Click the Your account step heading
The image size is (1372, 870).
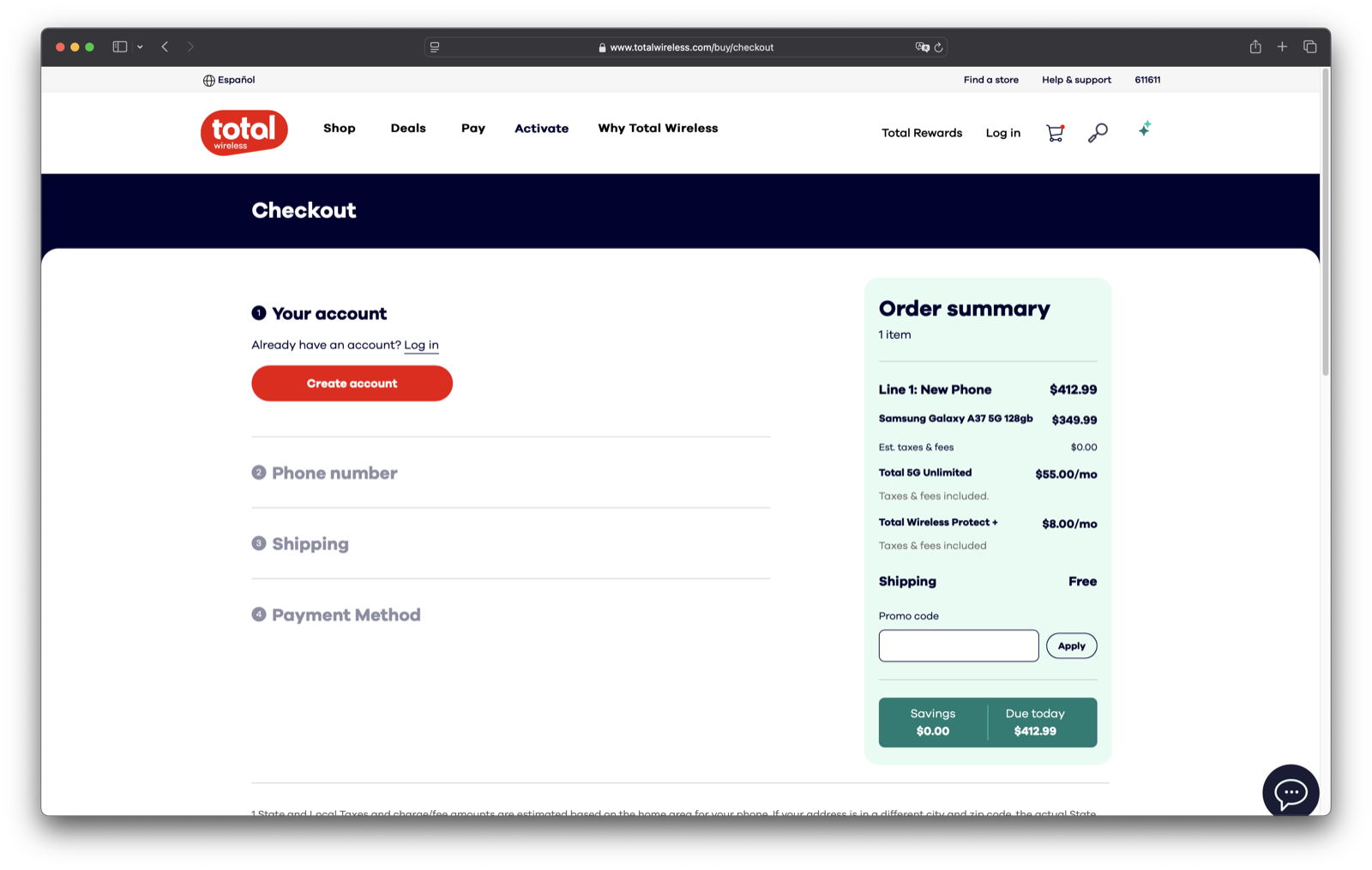(x=329, y=313)
